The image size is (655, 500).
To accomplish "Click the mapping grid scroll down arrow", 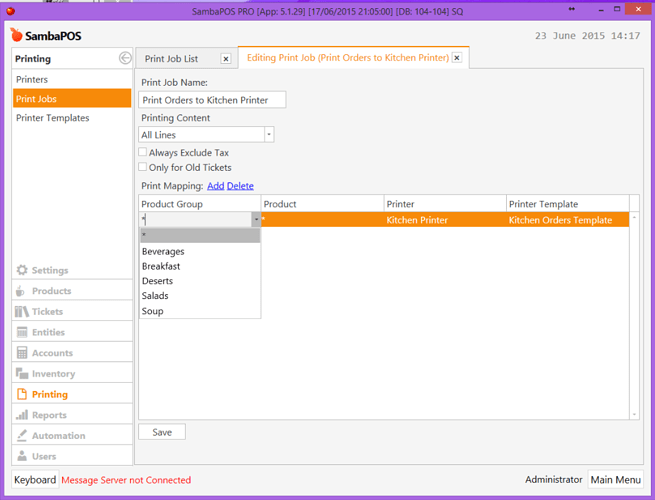I will pos(634,414).
